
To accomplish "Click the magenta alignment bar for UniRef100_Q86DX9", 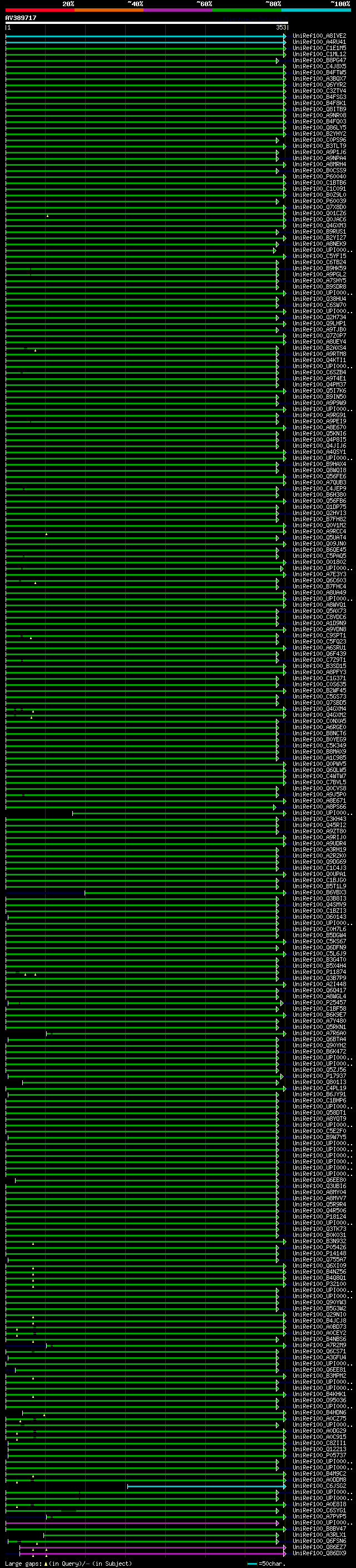I will coord(153,1552).
